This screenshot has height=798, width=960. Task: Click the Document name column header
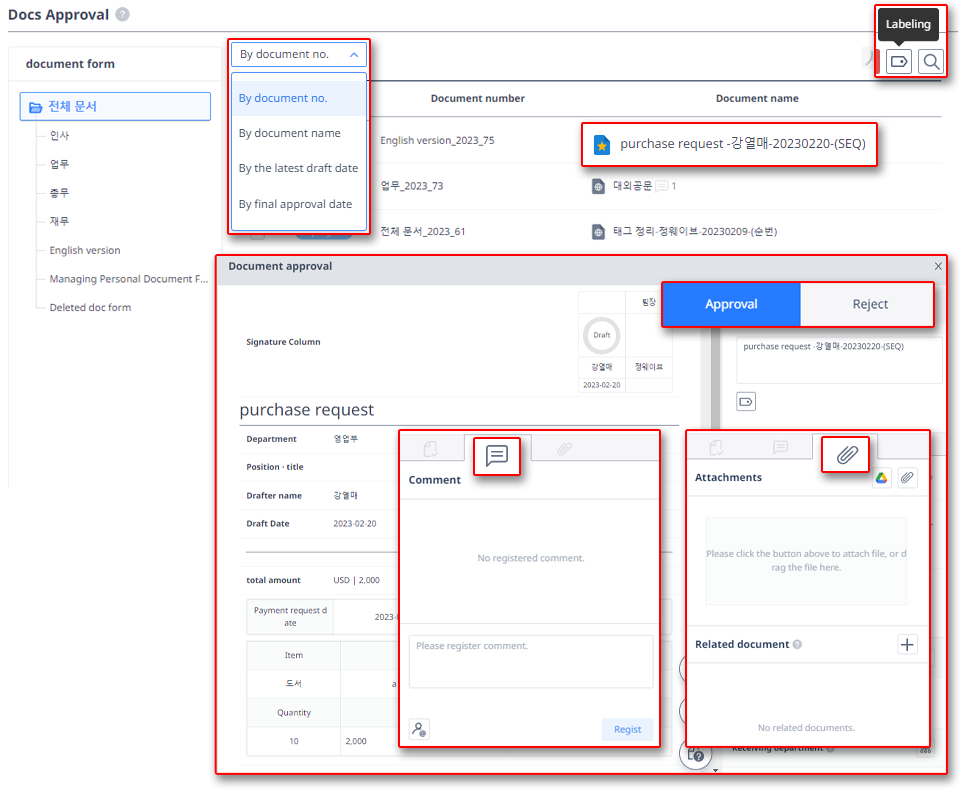point(757,98)
